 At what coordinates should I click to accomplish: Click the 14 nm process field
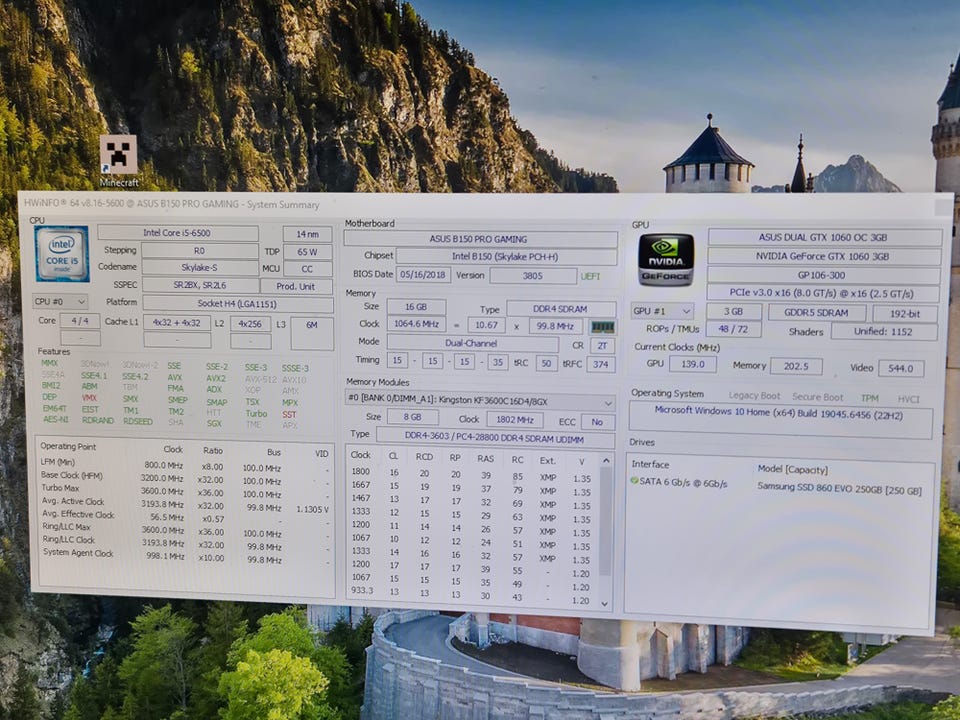pyautogui.click(x=307, y=234)
